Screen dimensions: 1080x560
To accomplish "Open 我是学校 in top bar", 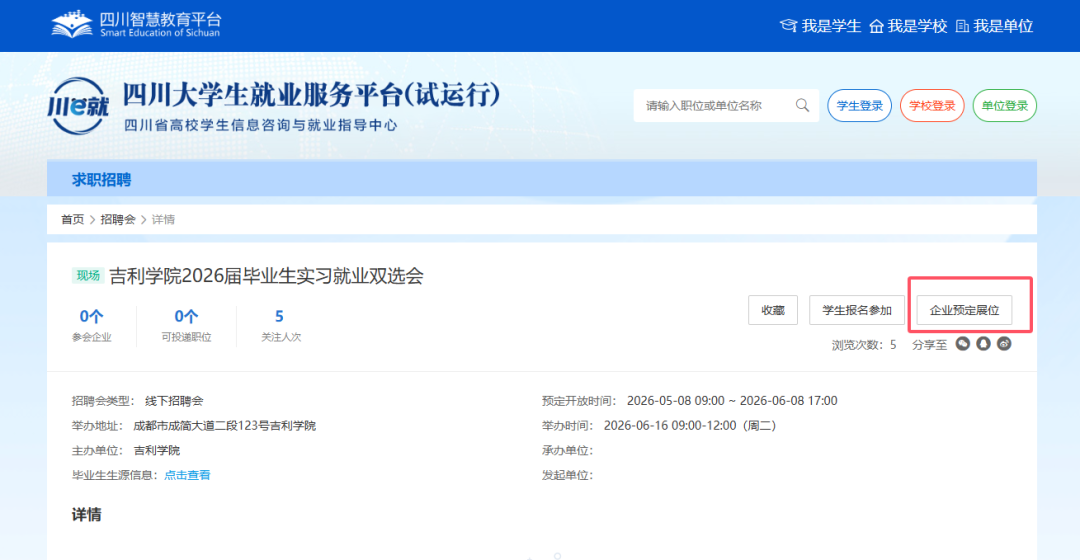I will point(908,26).
